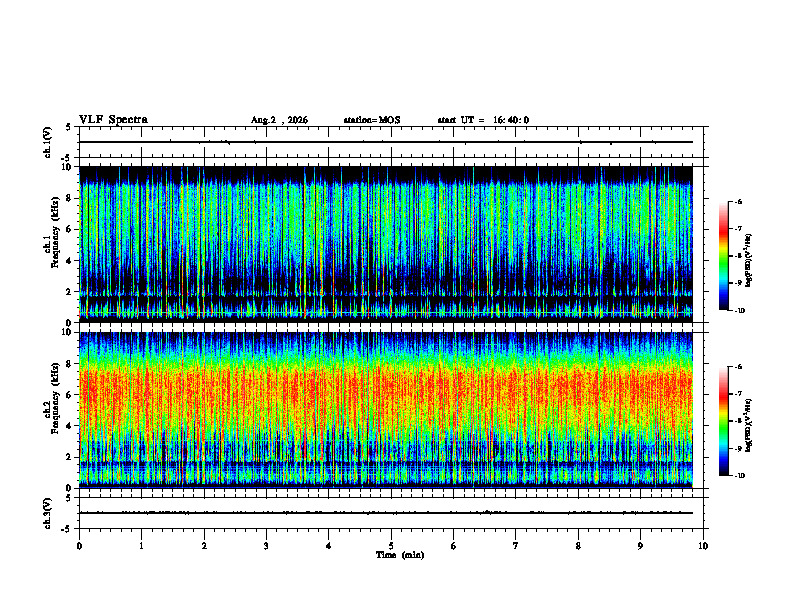Click the "ch.1(V)" waveform axis label
This screenshot has height=612, width=792.
coord(47,142)
